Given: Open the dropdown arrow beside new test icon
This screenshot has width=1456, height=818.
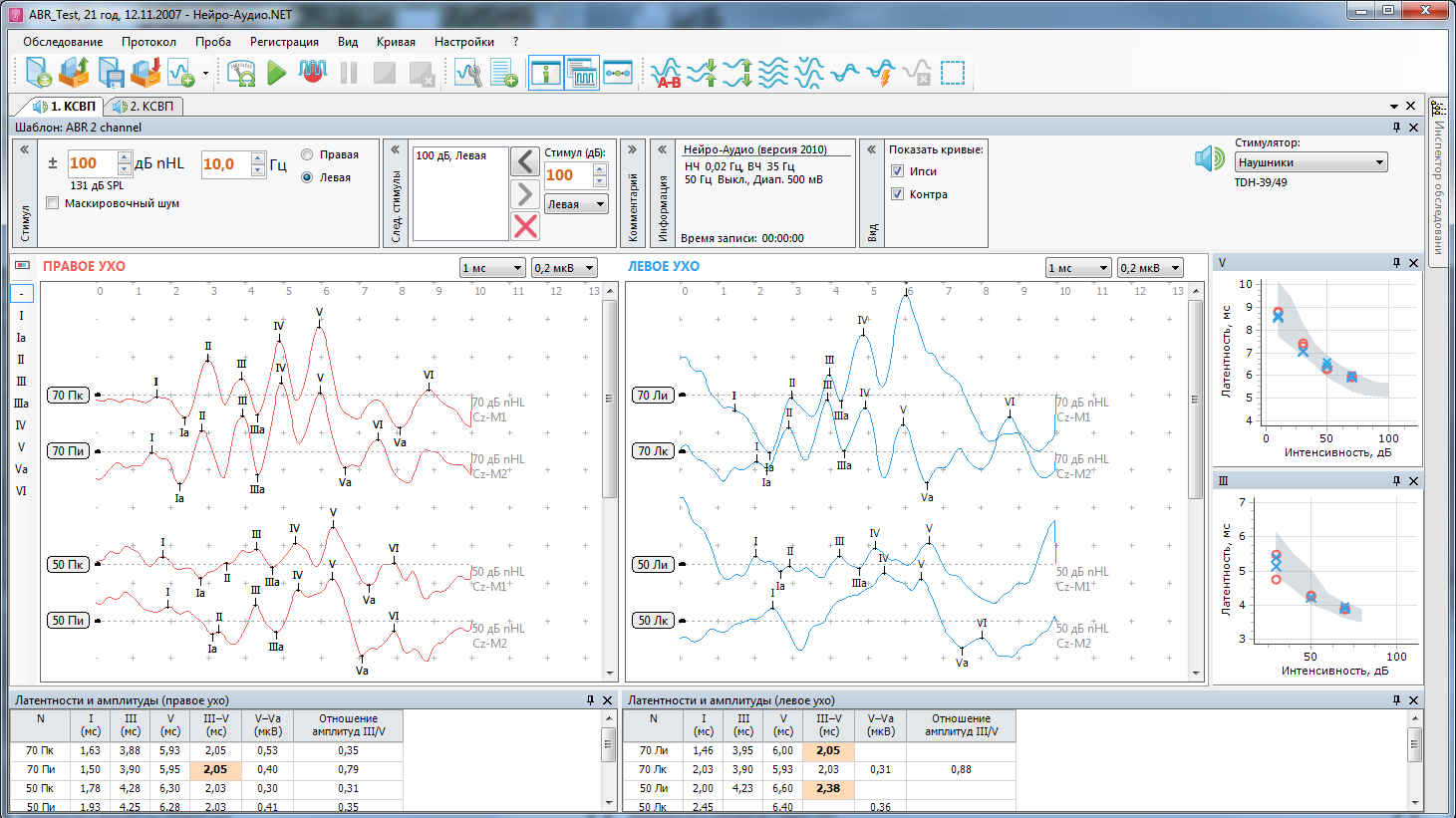Looking at the screenshot, I should 205,73.
